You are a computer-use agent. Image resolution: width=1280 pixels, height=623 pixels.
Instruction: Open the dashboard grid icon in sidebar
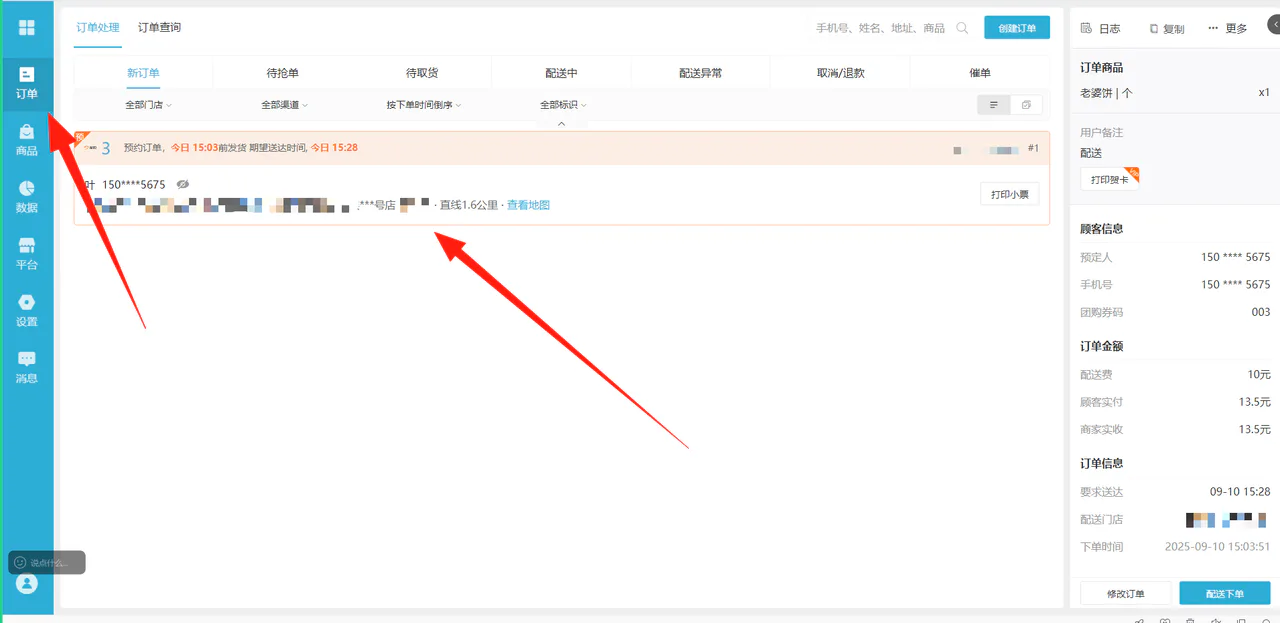(27, 28)
